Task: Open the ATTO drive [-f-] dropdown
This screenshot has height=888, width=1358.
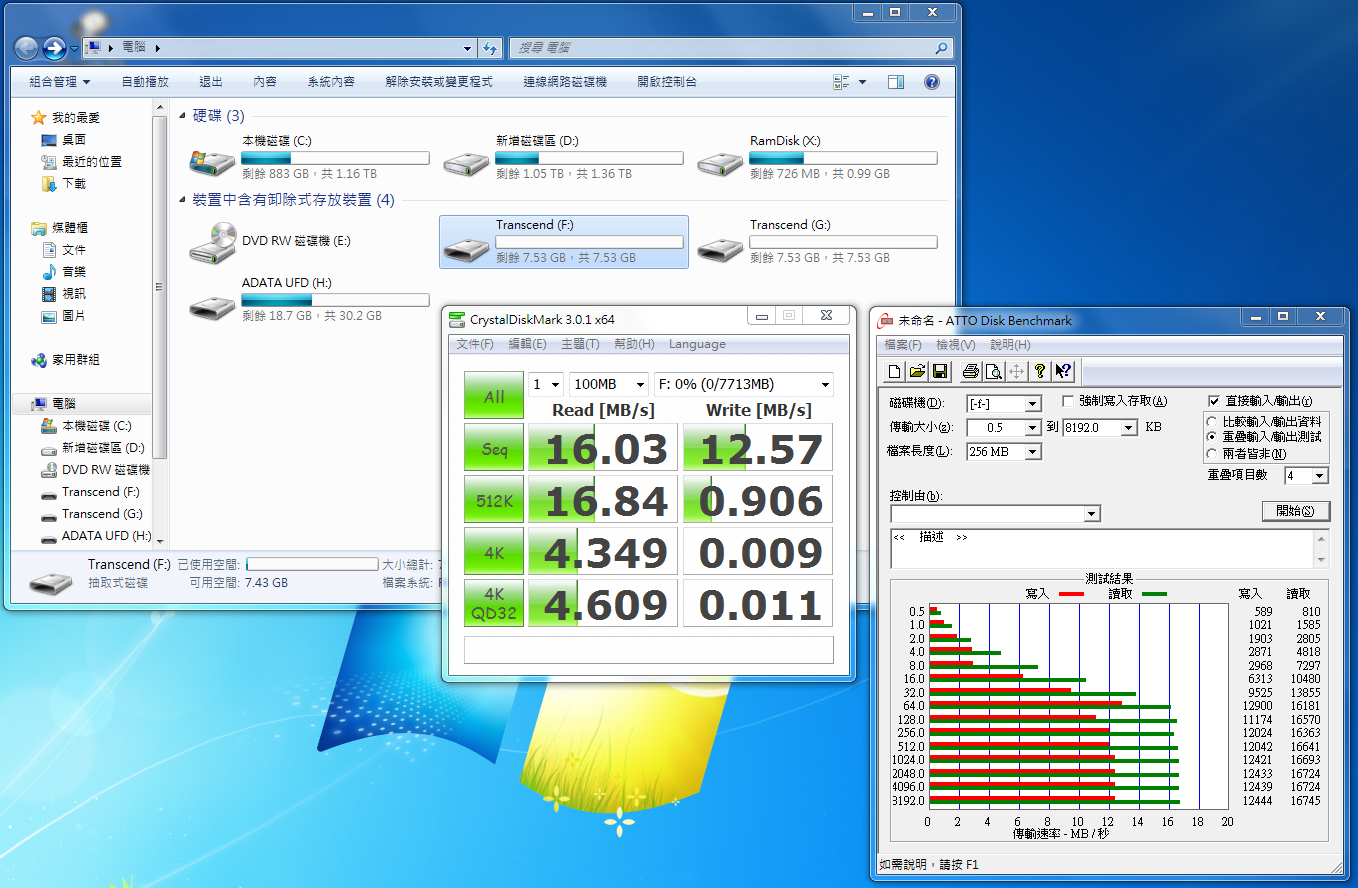Action: pos(1032,404)
